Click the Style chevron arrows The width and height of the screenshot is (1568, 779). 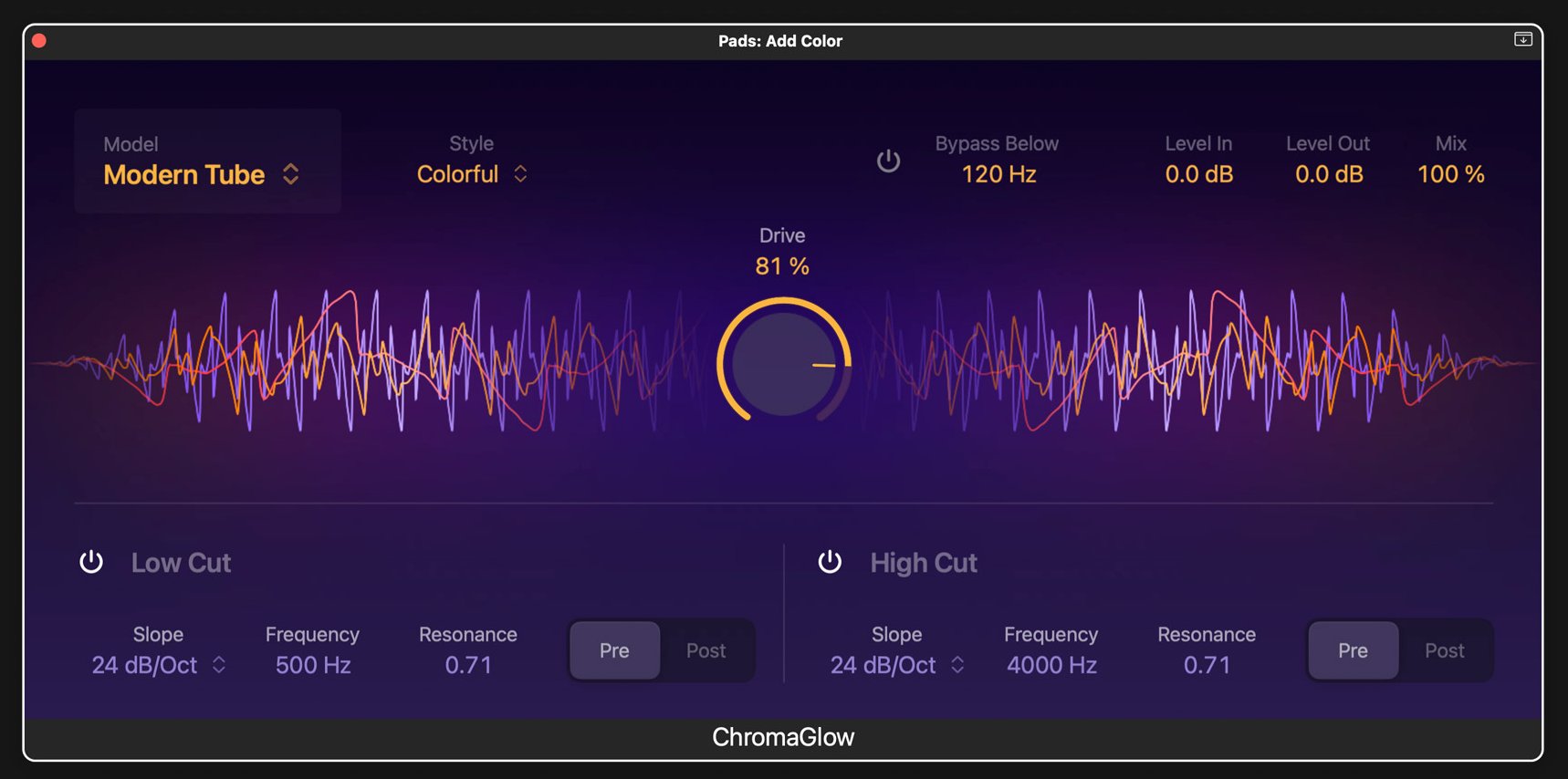point(520,174)
